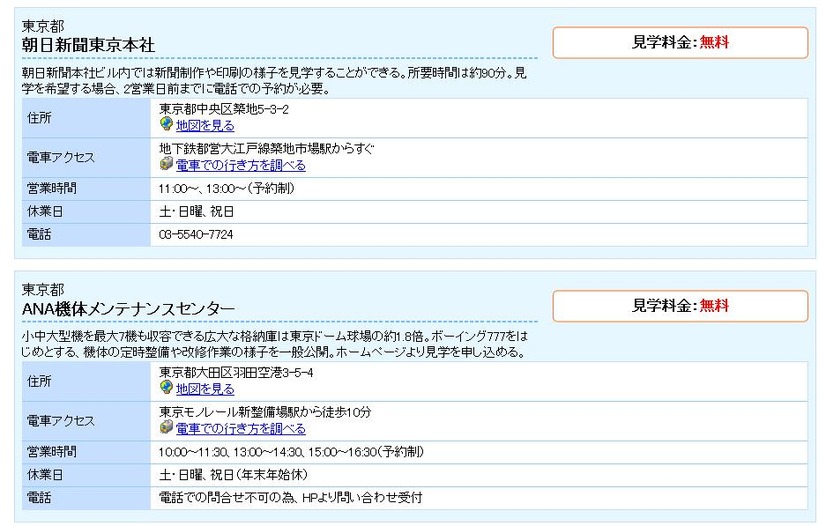This screenshot has width=826, height=526.
Task: Click text 東京モノレール新整備場駅から徒歩10分
Action: click(265, 412)
